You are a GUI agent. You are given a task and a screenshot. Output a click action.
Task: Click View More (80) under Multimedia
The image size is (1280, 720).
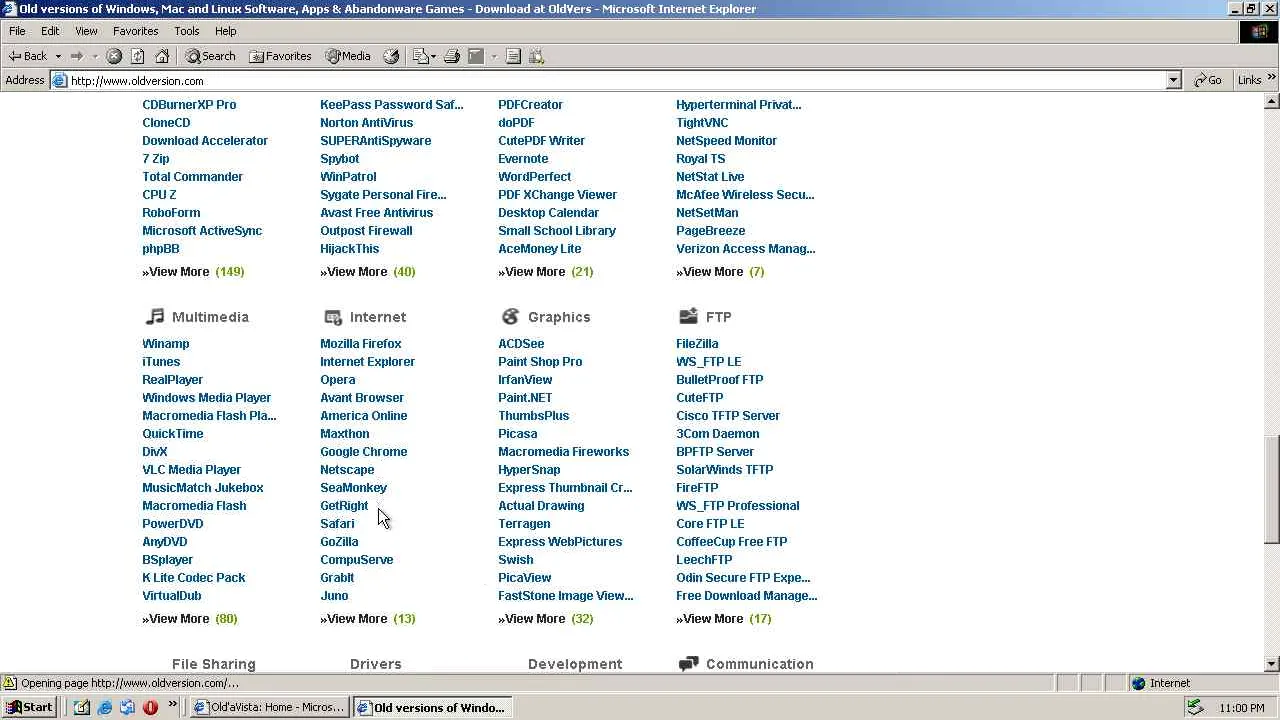pos(189,619)
